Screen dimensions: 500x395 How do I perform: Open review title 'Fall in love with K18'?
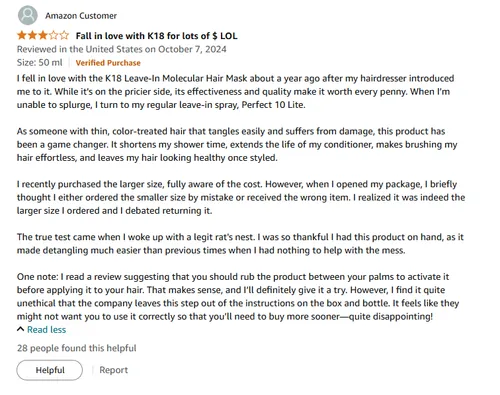pyautogui.click(x=156, y=36)
